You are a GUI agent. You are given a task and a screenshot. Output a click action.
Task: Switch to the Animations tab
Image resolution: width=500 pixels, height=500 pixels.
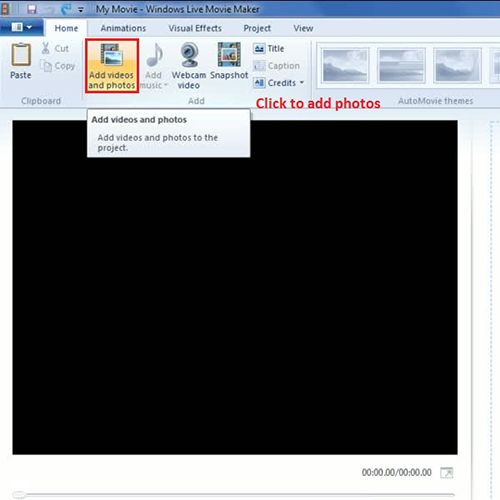tap(123, 28)
